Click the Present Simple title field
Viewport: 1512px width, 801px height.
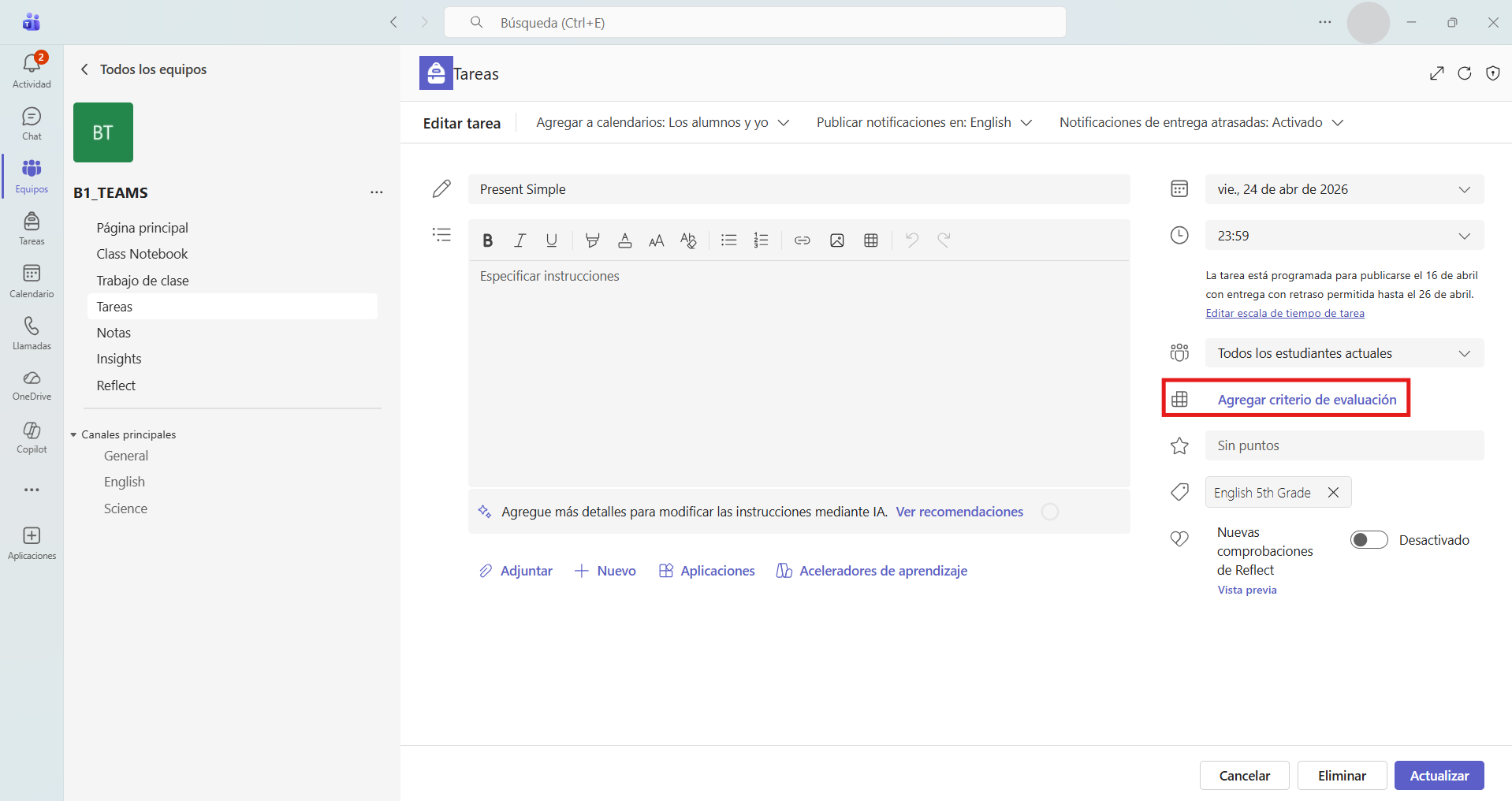pos(799,189)
